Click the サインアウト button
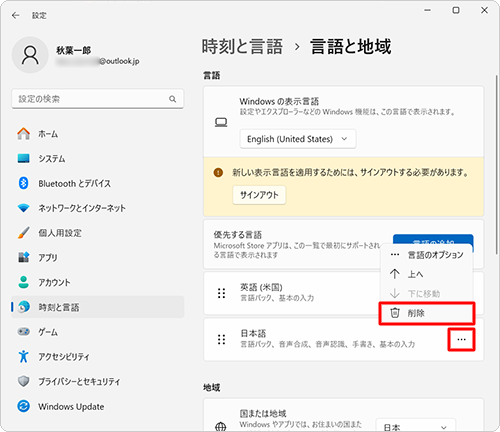Viewport: 500px width, 432px height. 259,195
